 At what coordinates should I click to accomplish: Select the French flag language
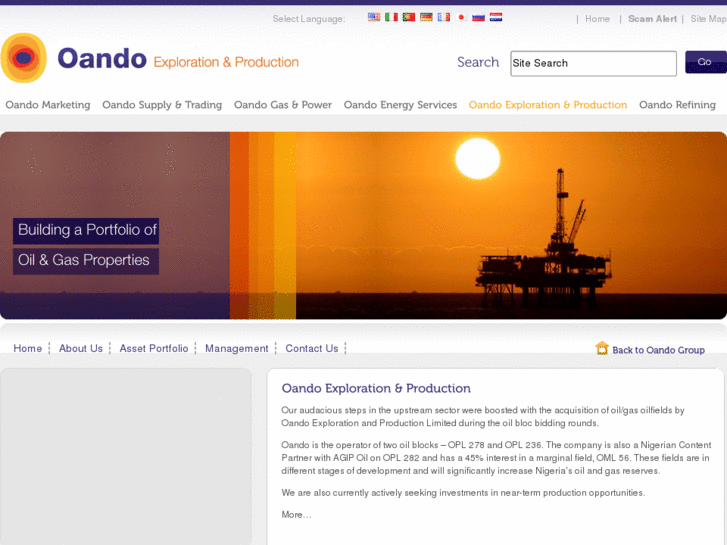pyautogui.click(x=444, y=17)
